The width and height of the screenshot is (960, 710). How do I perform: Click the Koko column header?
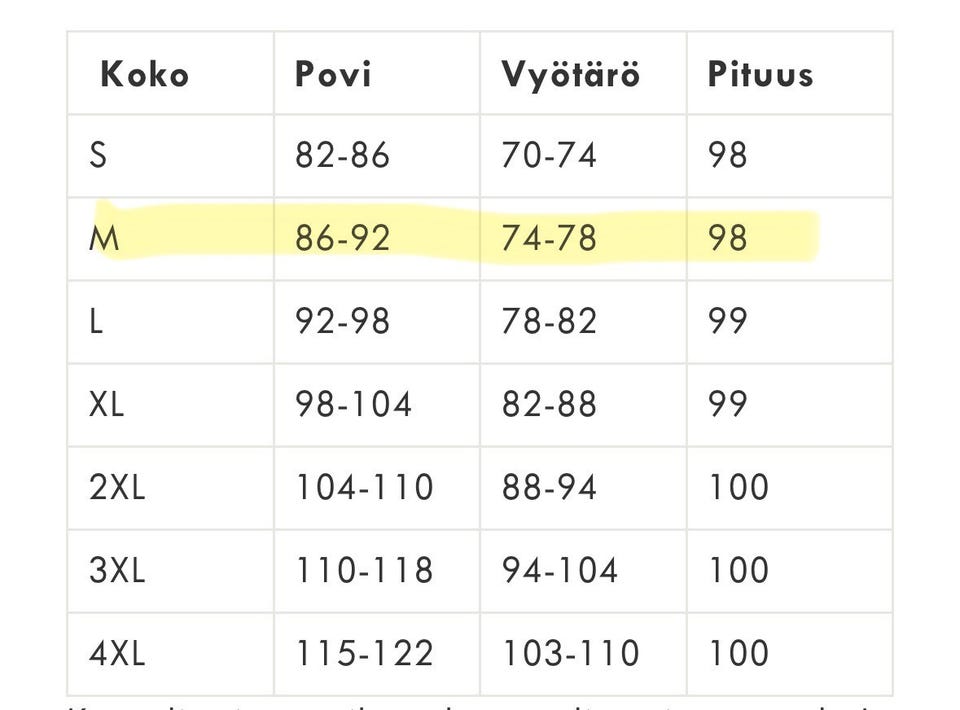[x=144, y=74]
